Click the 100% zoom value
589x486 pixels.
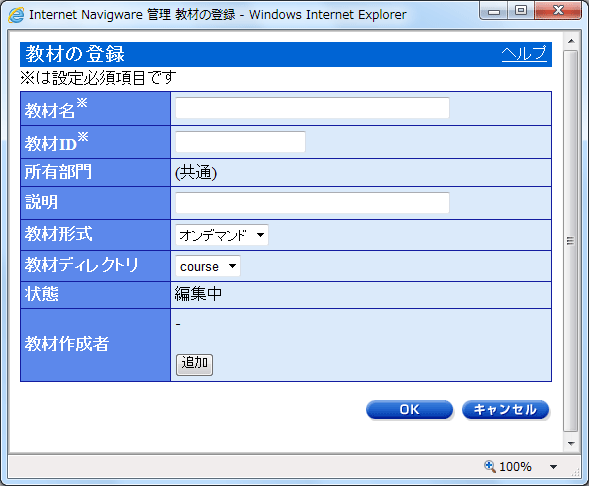[x=515, y=466]
